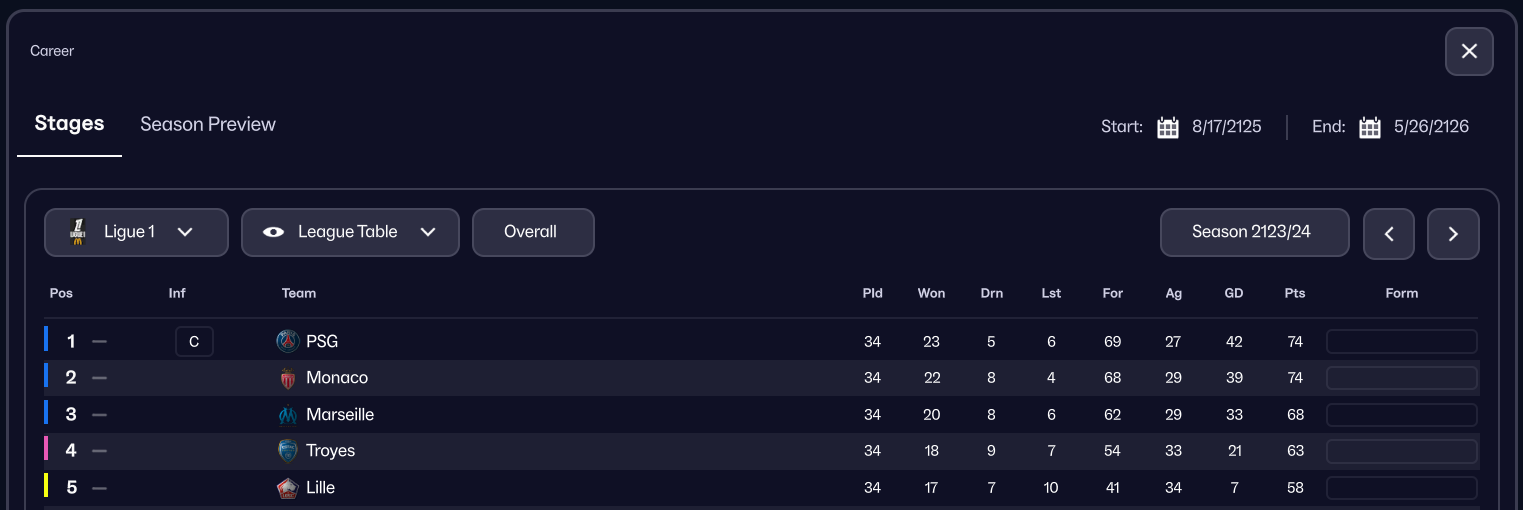The height and width of the screenshot is (510, 1523).
Task: Click the champion 'C' info badge for PSG
Action: [x=194, y=342]
